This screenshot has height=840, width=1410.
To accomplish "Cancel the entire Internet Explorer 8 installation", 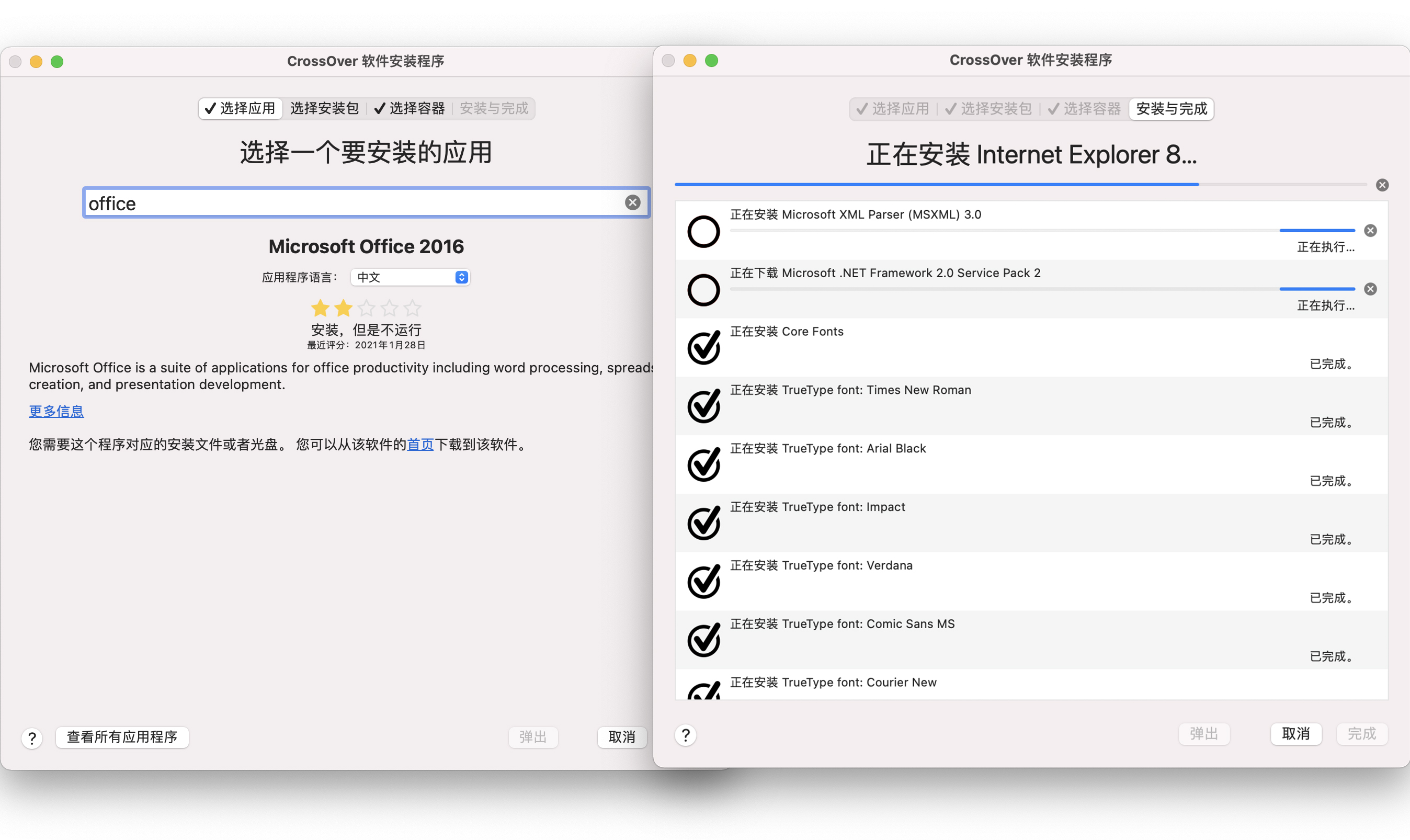I will point(1382,185).
